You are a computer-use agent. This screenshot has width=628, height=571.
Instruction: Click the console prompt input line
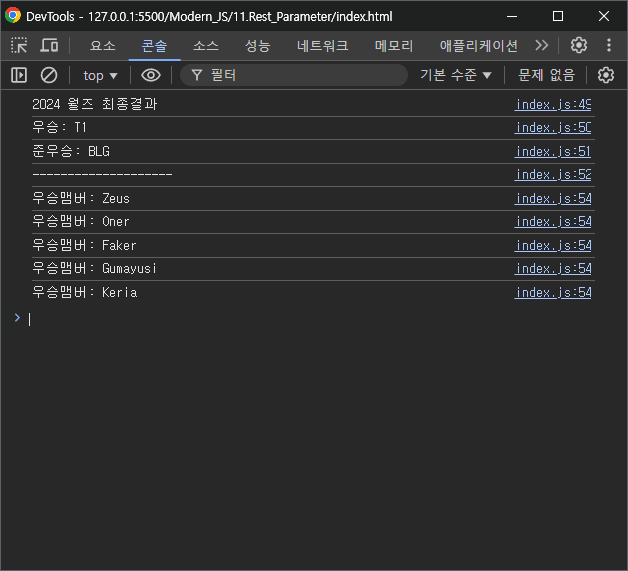click(x=312, y=319)
